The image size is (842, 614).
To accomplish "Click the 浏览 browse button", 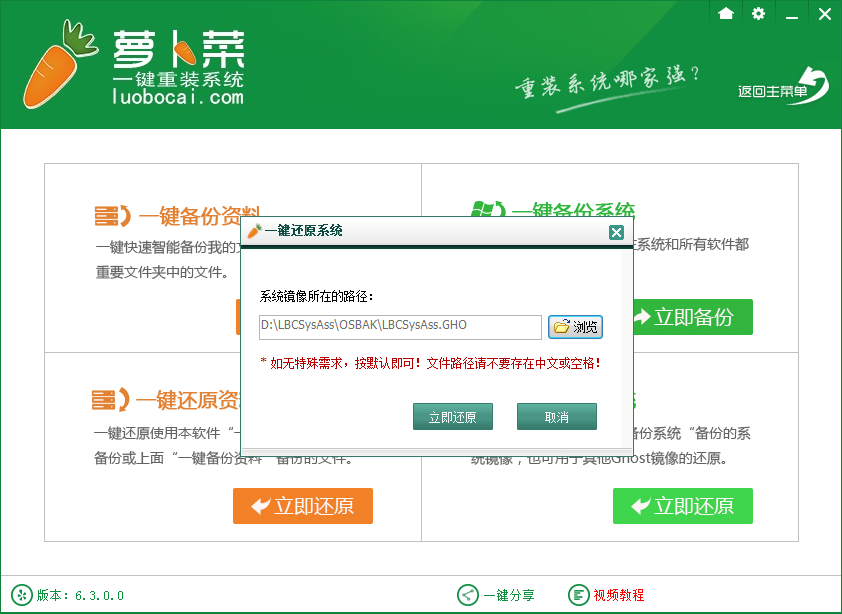I will (575, 327).
